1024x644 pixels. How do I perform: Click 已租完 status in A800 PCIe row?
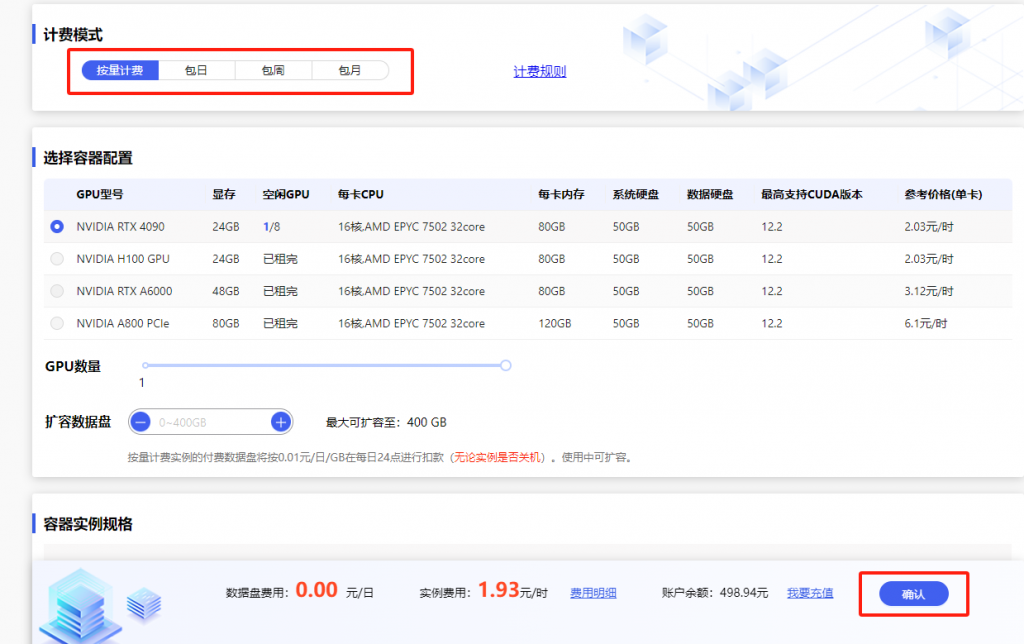(280, 323)
